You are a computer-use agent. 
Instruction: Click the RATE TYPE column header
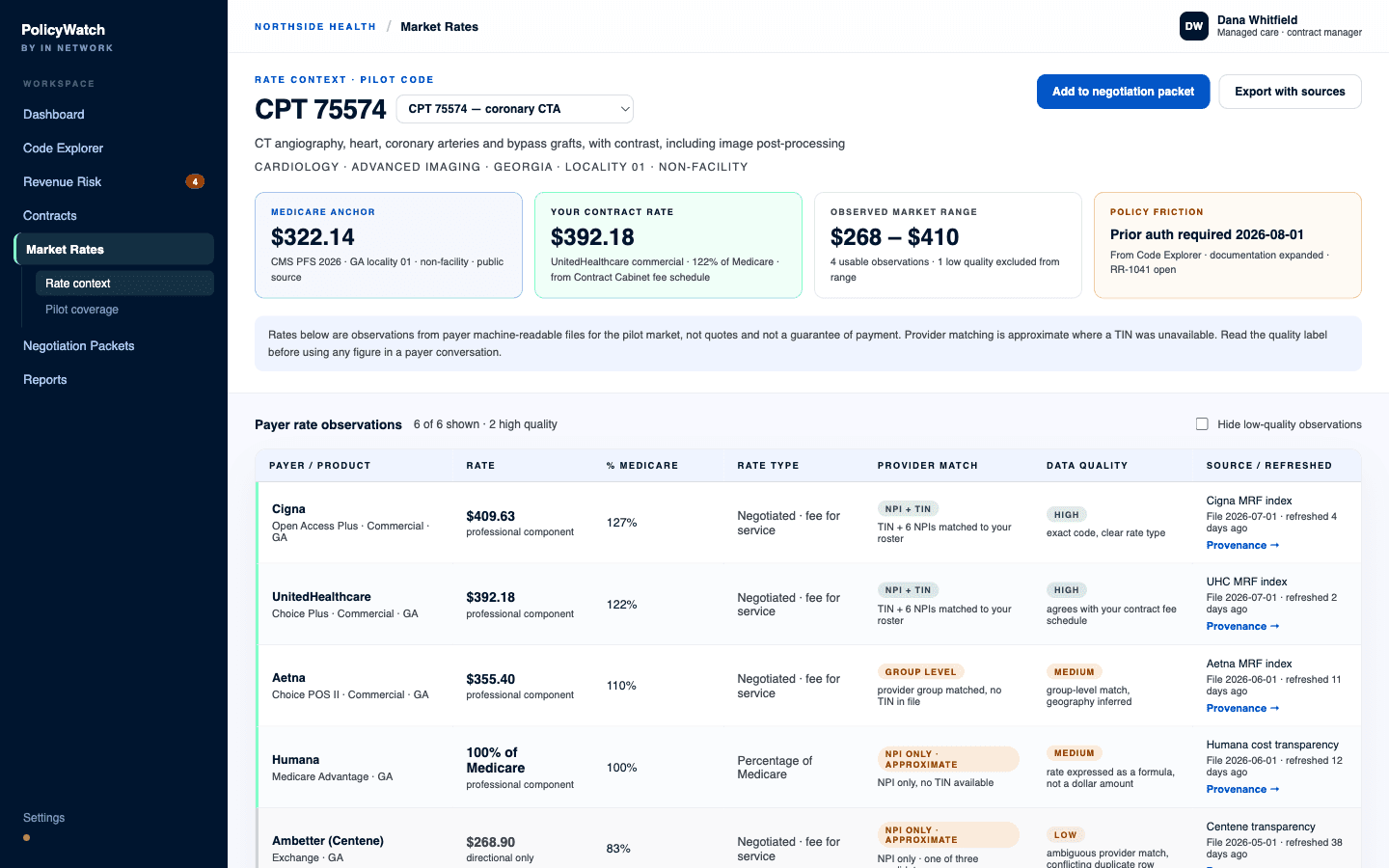click(768, 465)
